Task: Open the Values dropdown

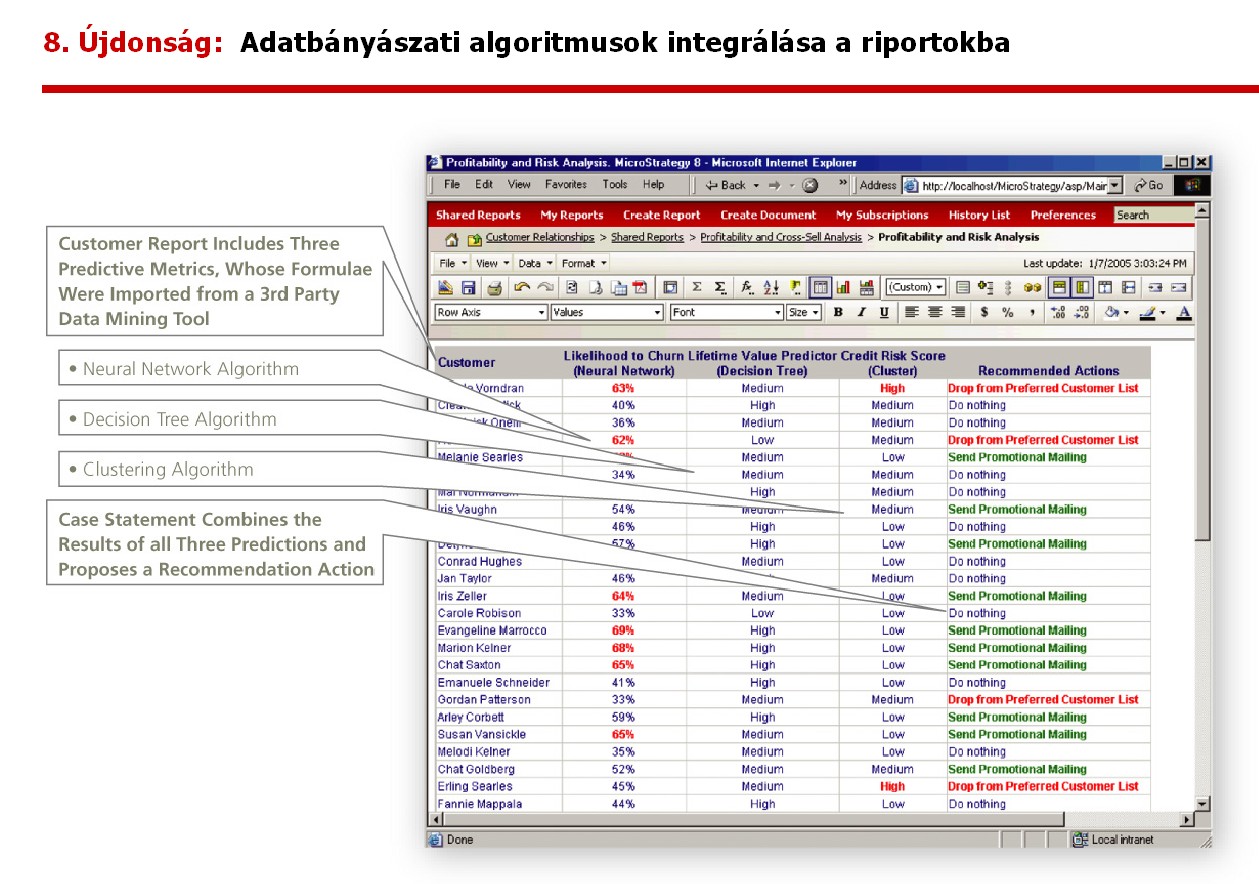Action: 607,312
